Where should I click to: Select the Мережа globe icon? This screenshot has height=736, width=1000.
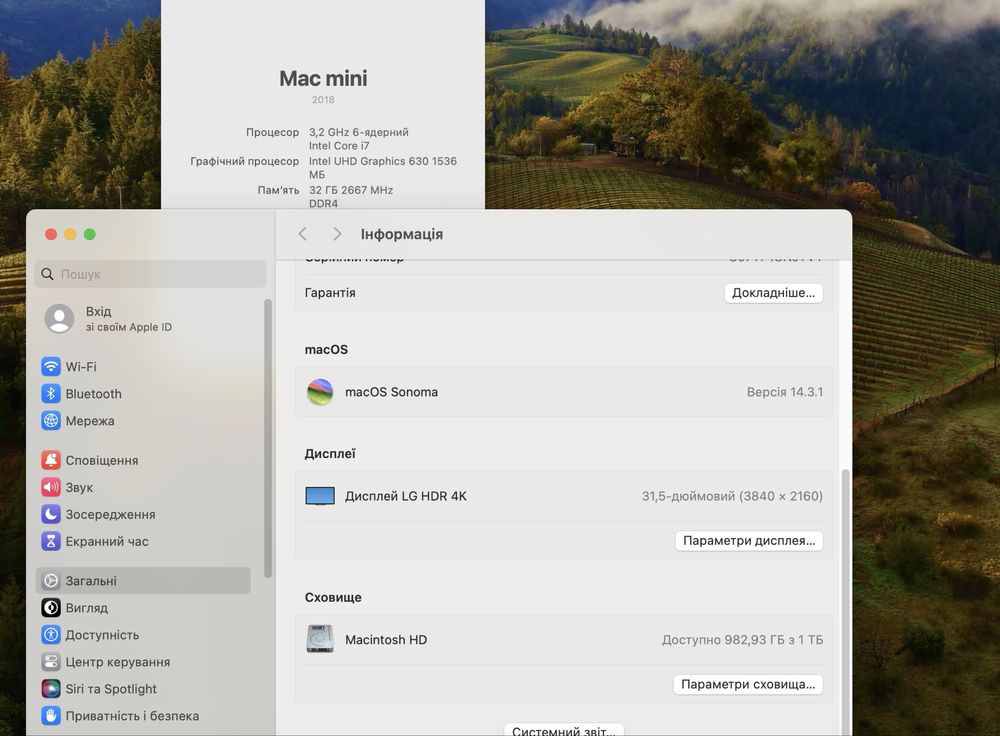pyautogui.click(x=51, y=420)
